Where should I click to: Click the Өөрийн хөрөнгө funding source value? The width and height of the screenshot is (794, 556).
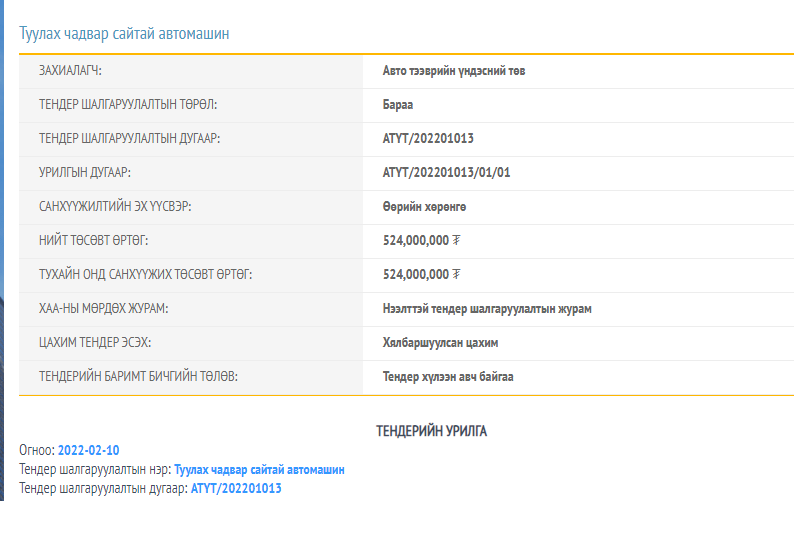[x=424, y=207]
